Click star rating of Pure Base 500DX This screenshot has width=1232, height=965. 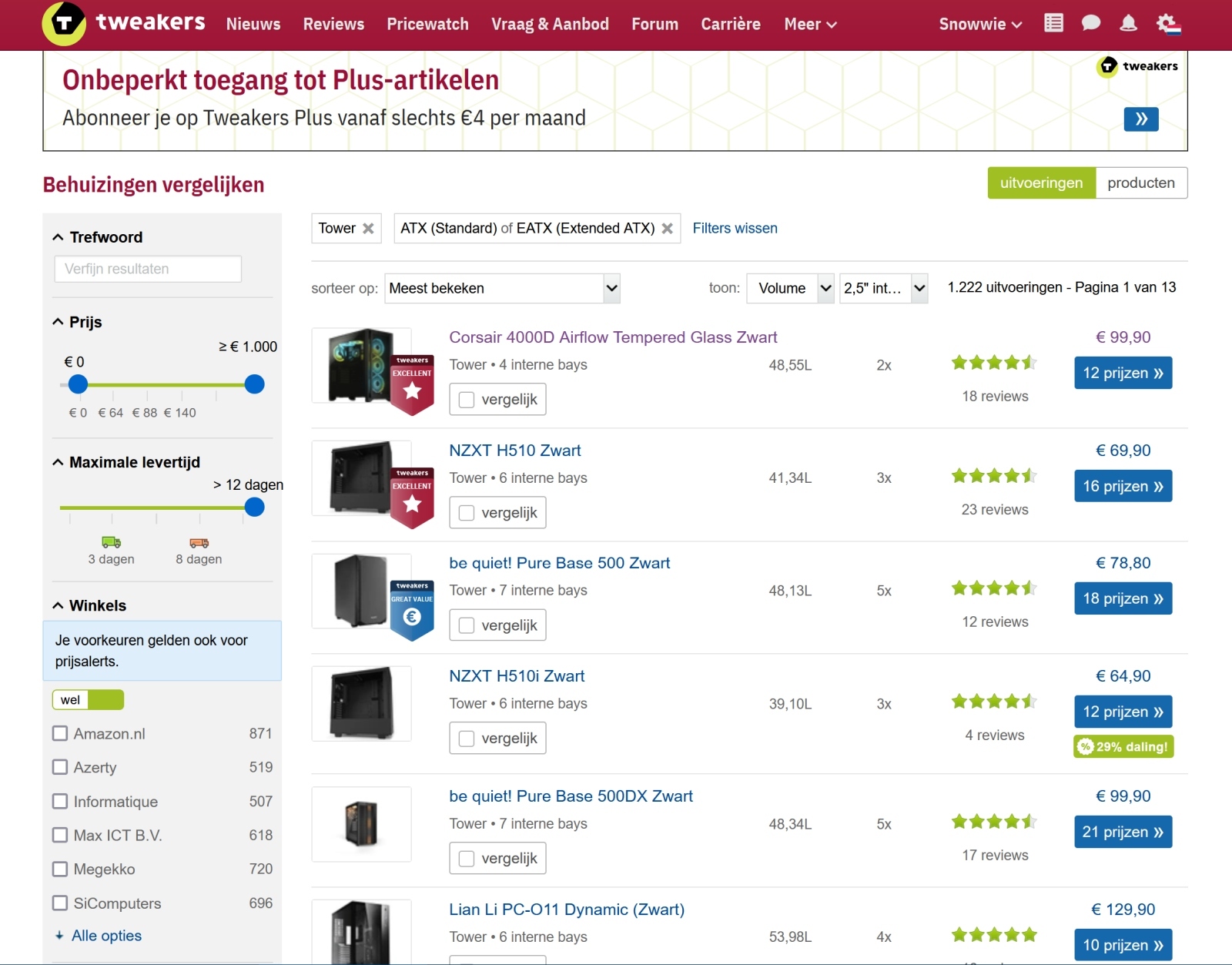(x=995, y=822)
